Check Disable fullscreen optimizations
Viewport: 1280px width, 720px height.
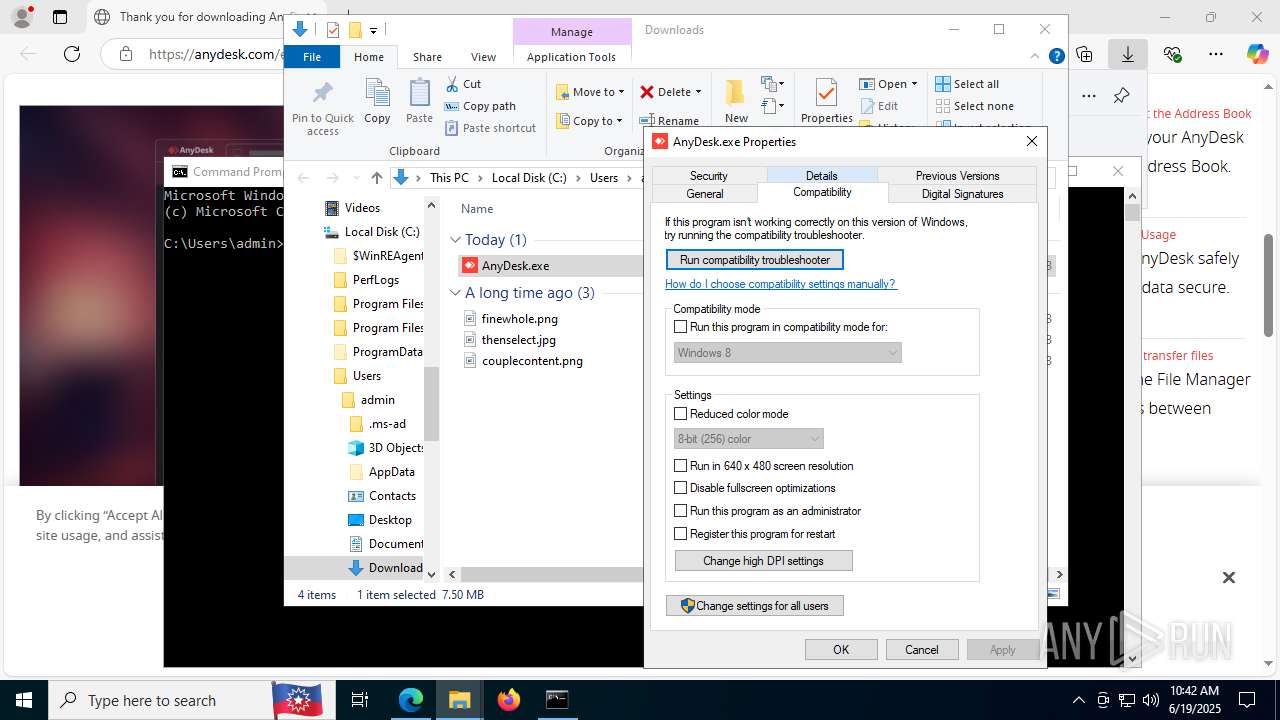pos(681,488)
